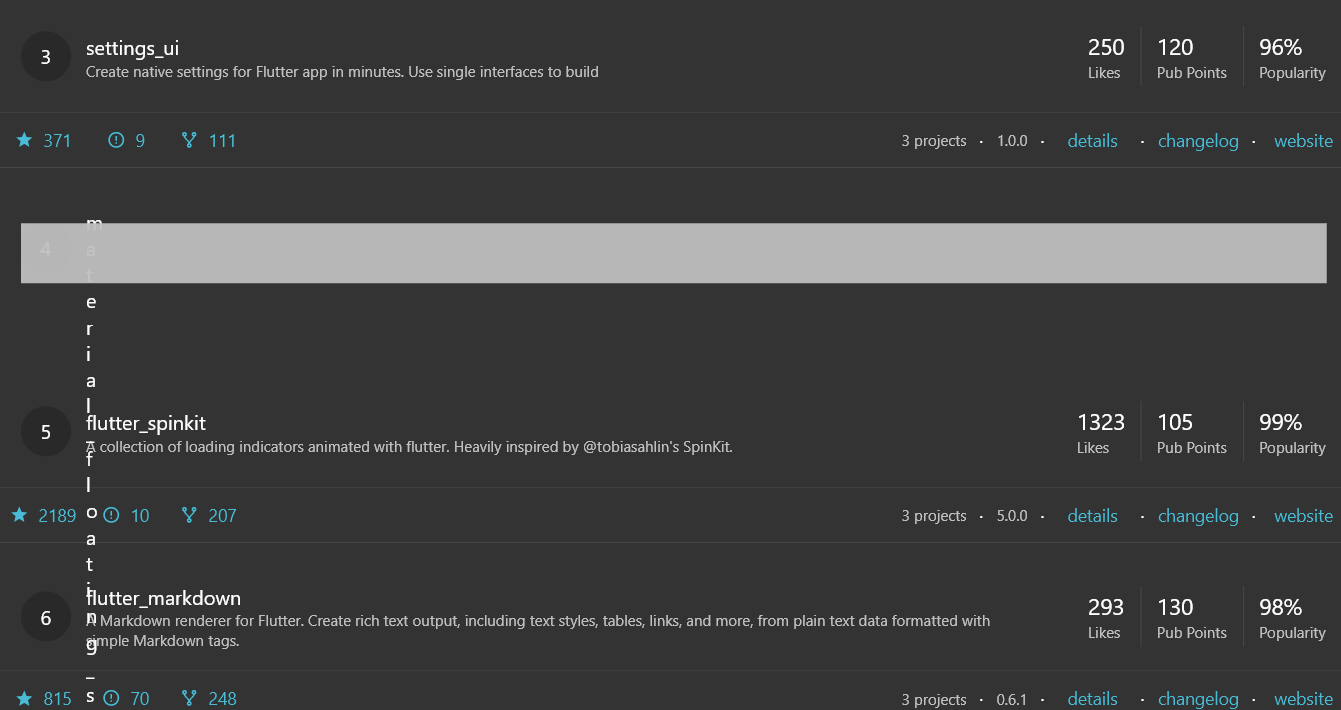This screenshot has height=710, width=1341.
Task: View the changelog of flutter_markdown
Action: tap(1198, 698)
